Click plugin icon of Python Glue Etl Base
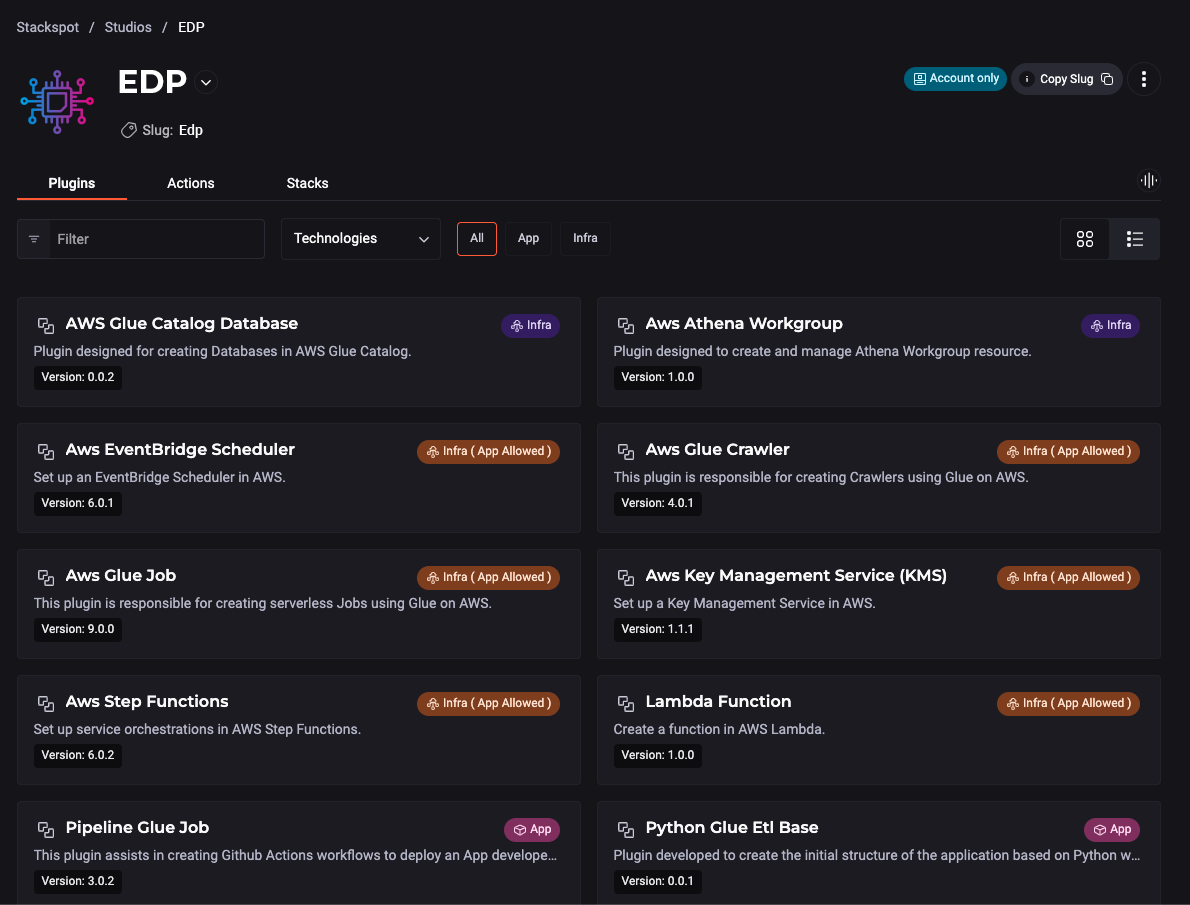This screenshot has height=905, width=1190. [x=626, y=830]
